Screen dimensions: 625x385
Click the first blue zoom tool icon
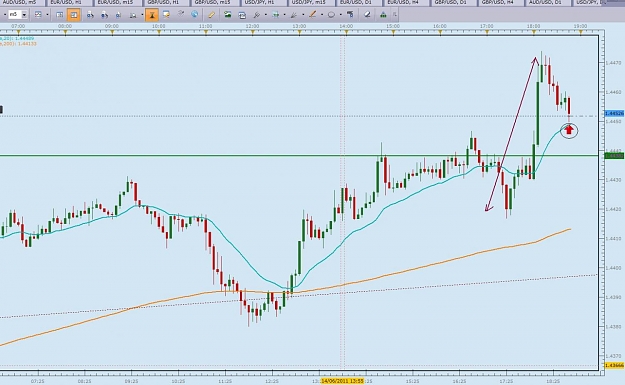tap(90, 15)
